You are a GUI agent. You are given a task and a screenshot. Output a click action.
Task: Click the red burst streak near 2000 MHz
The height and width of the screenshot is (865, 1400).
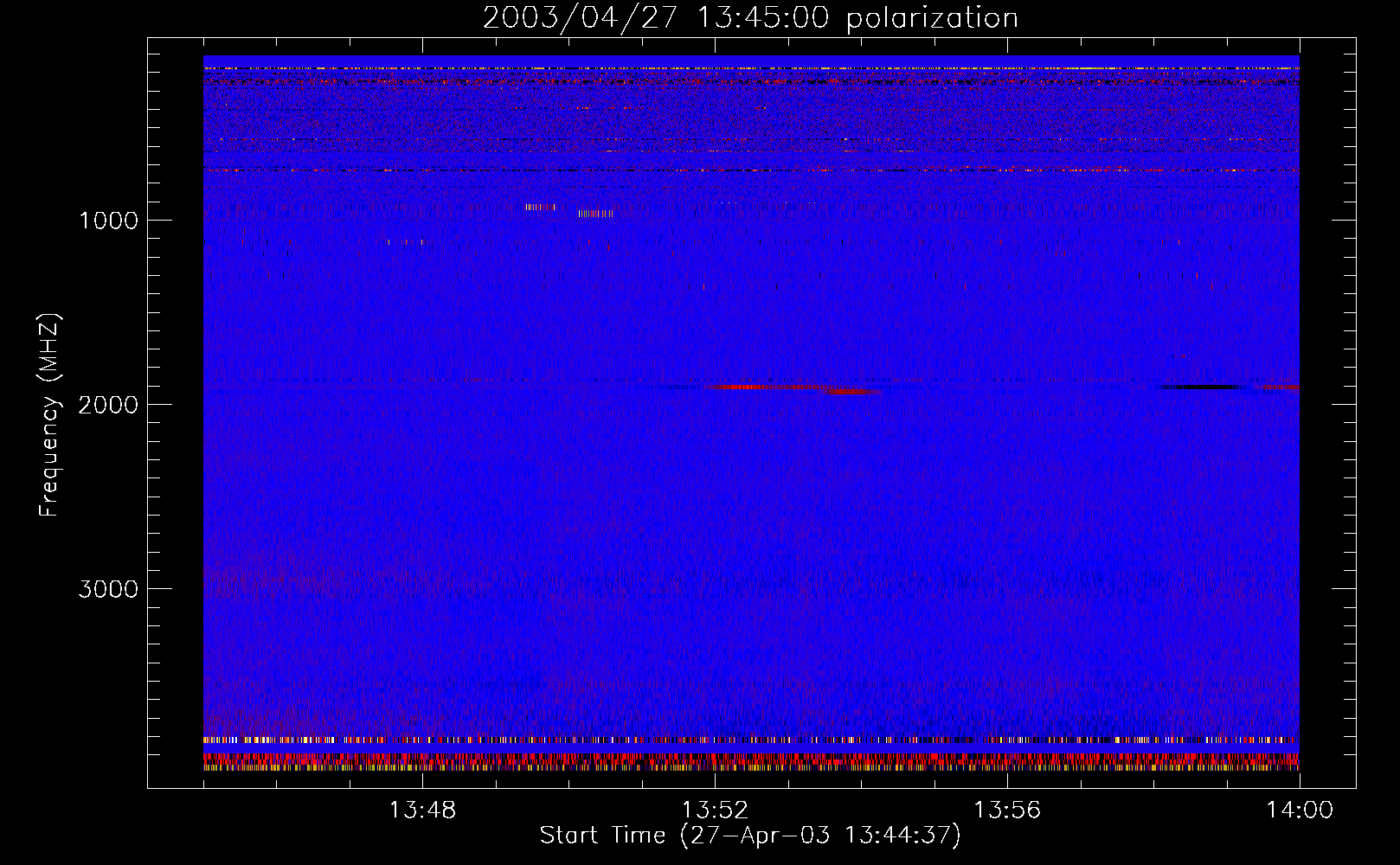pyautogui.click(x=796, y=388)
